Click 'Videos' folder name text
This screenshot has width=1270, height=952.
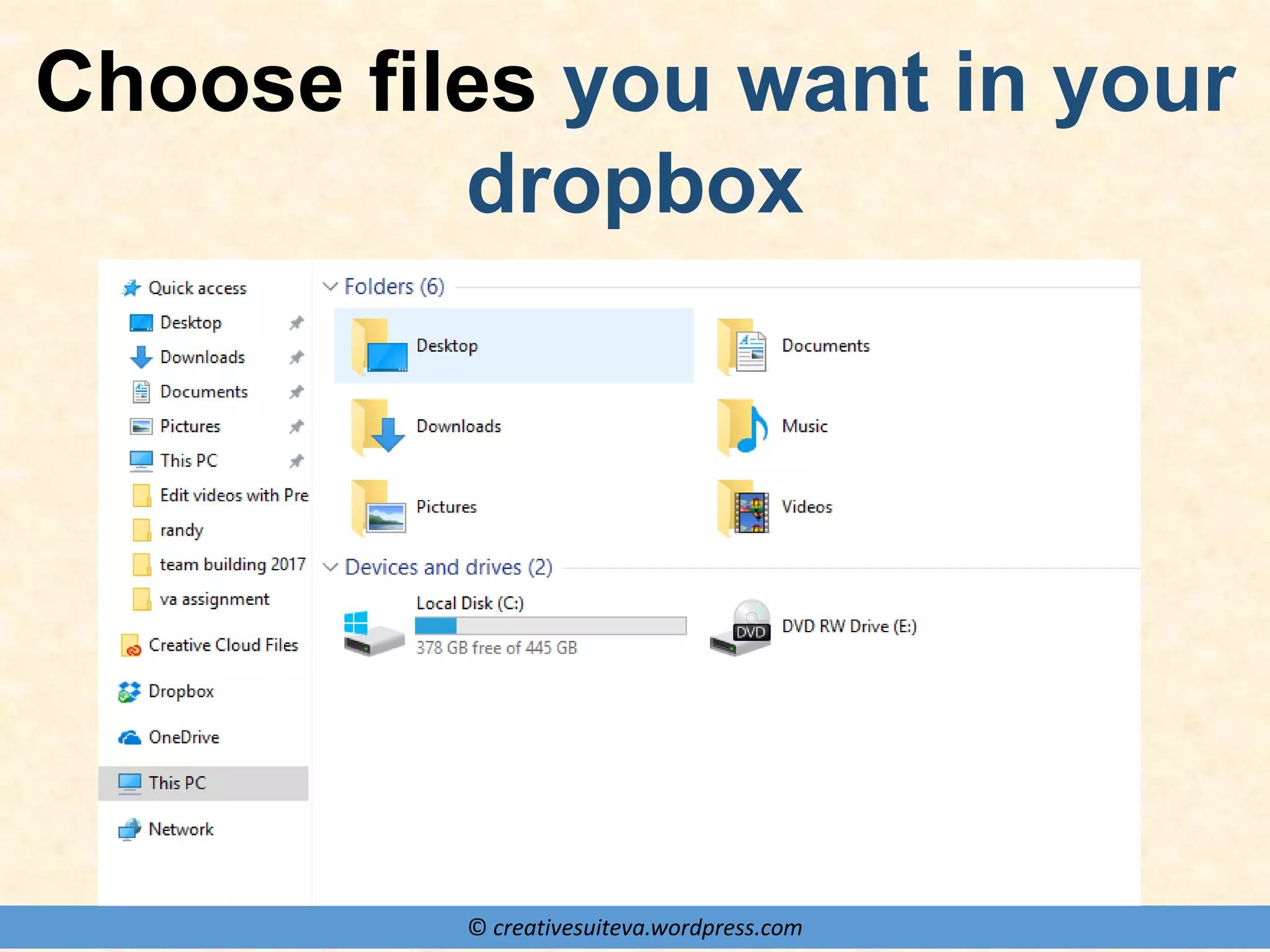(807, 507)
